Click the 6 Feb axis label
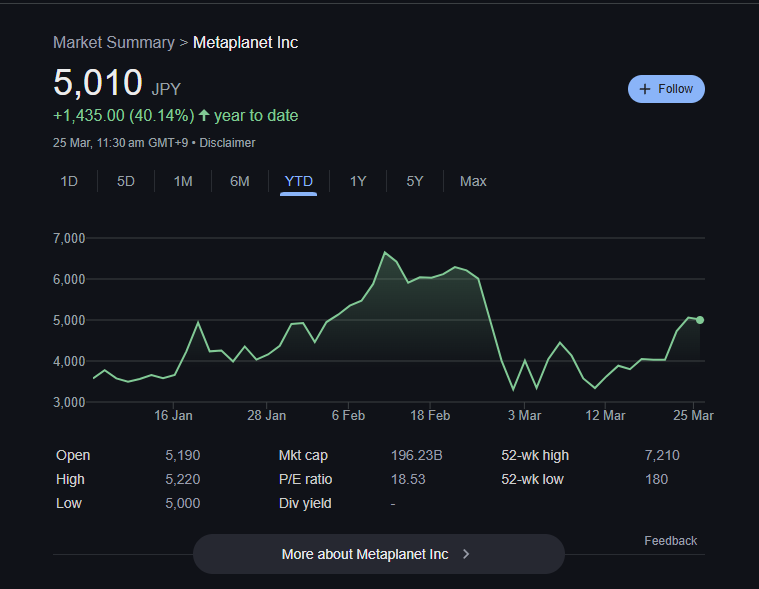759x589 pixels. pyautogui.click(x=348, y=416)
